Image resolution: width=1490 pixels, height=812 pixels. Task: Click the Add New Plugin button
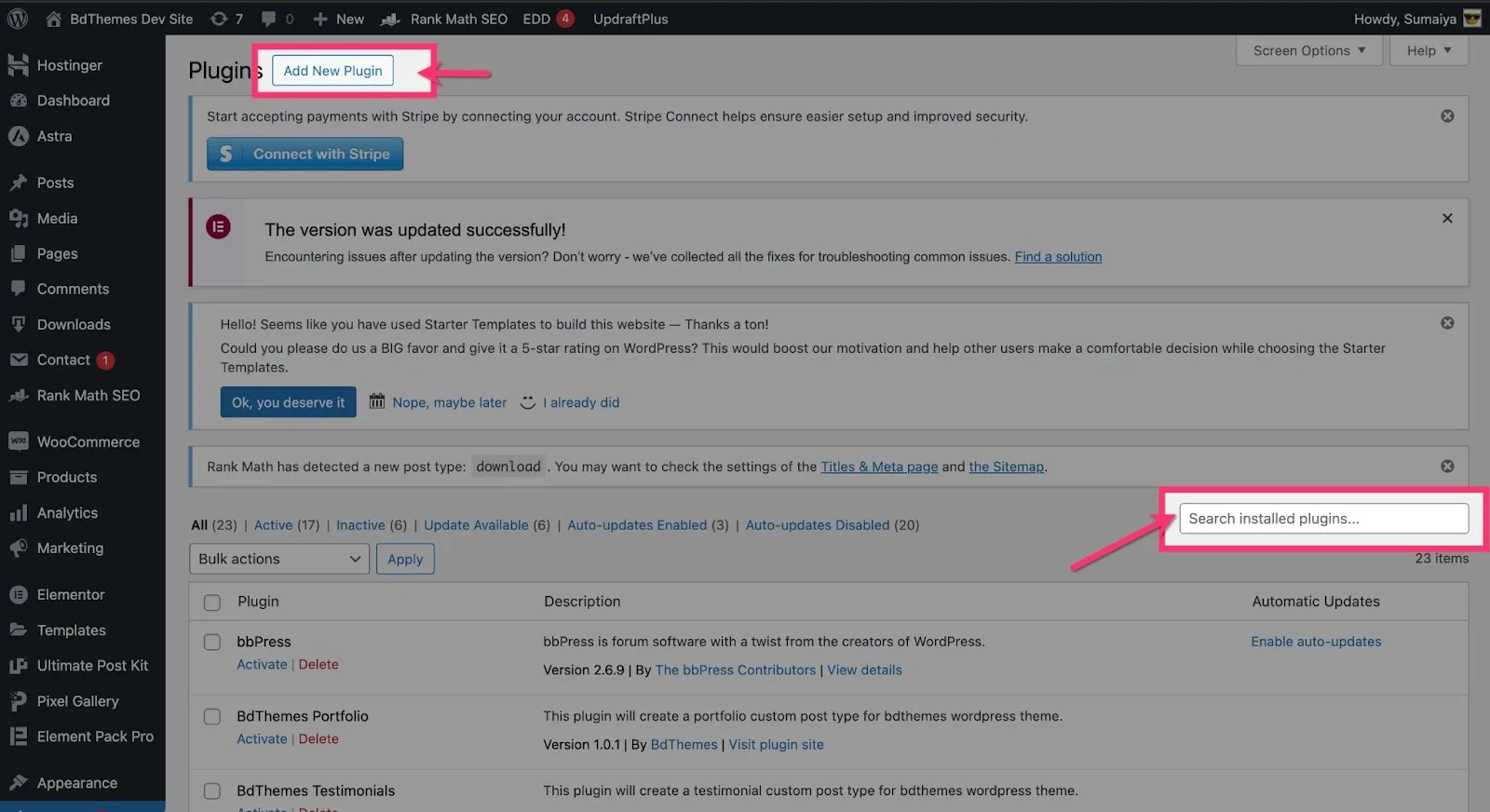tap(332, 71)
